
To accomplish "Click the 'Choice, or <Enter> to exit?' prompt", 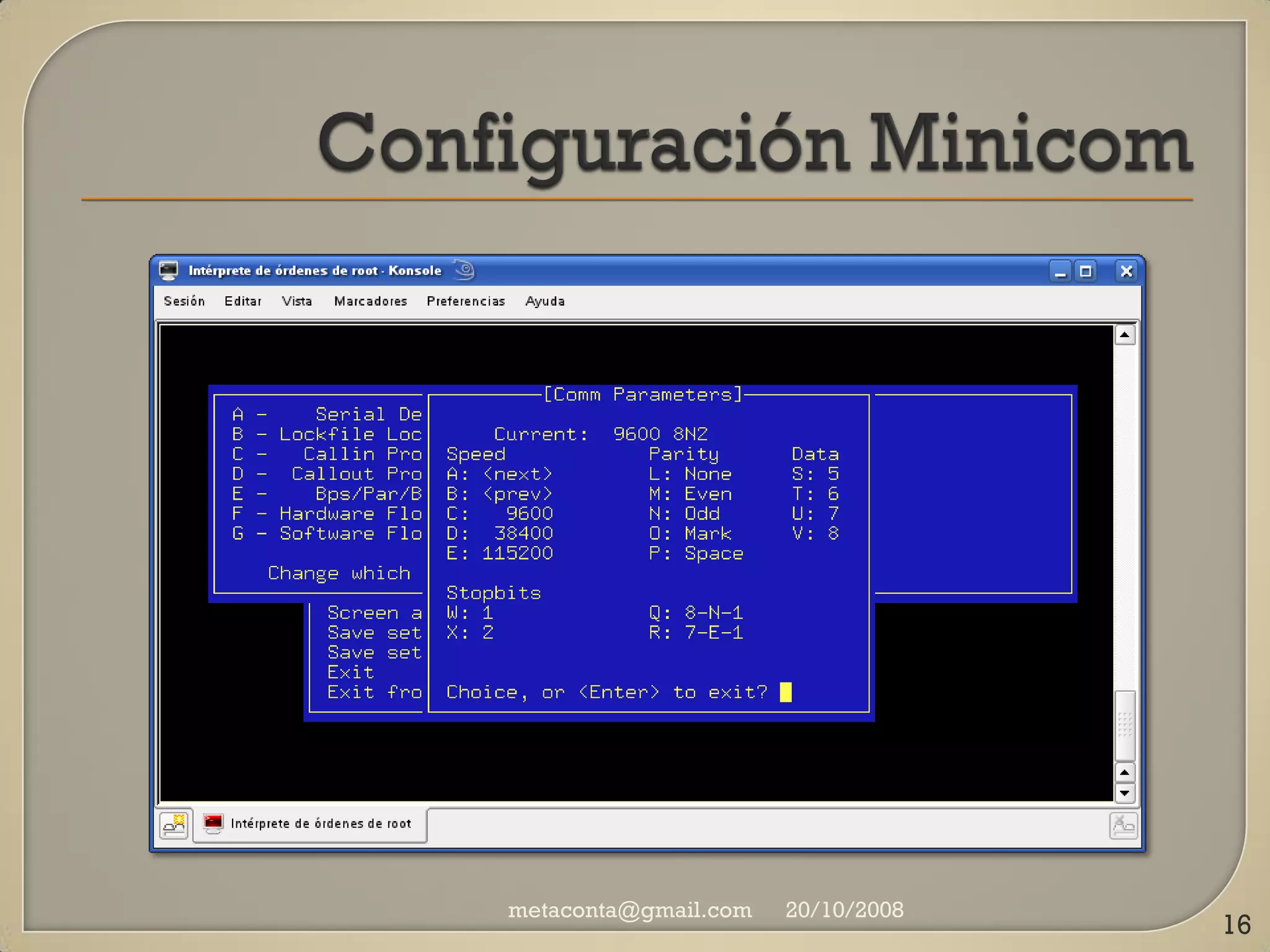I will click(606, 692).
